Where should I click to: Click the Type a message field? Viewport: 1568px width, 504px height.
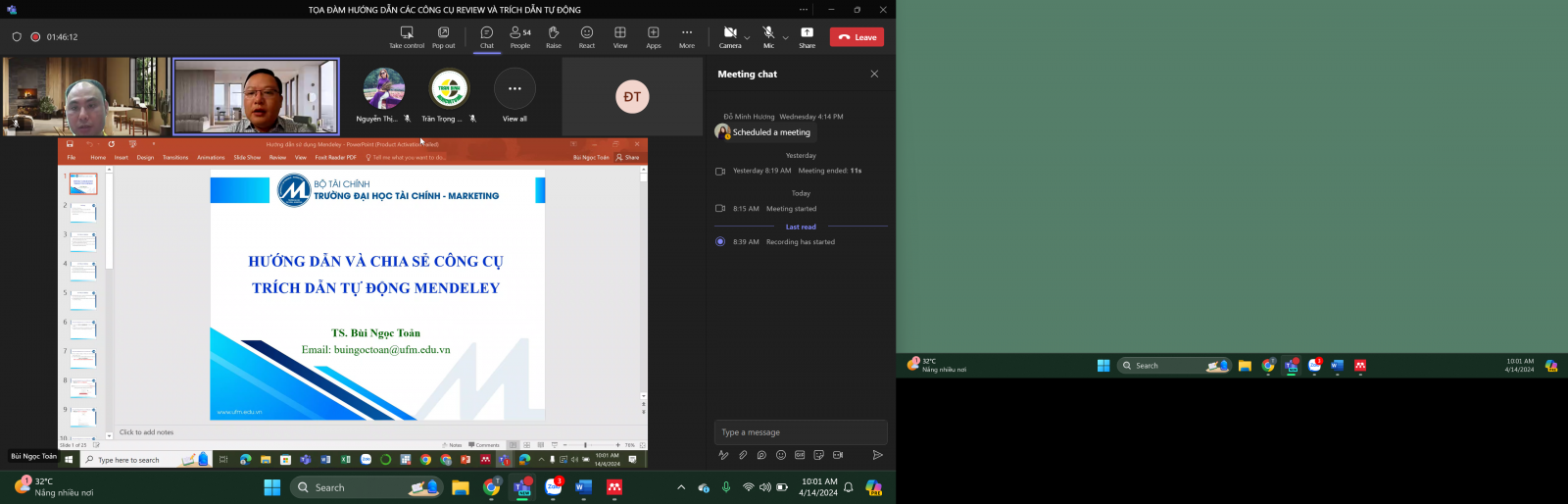(799, 432)
